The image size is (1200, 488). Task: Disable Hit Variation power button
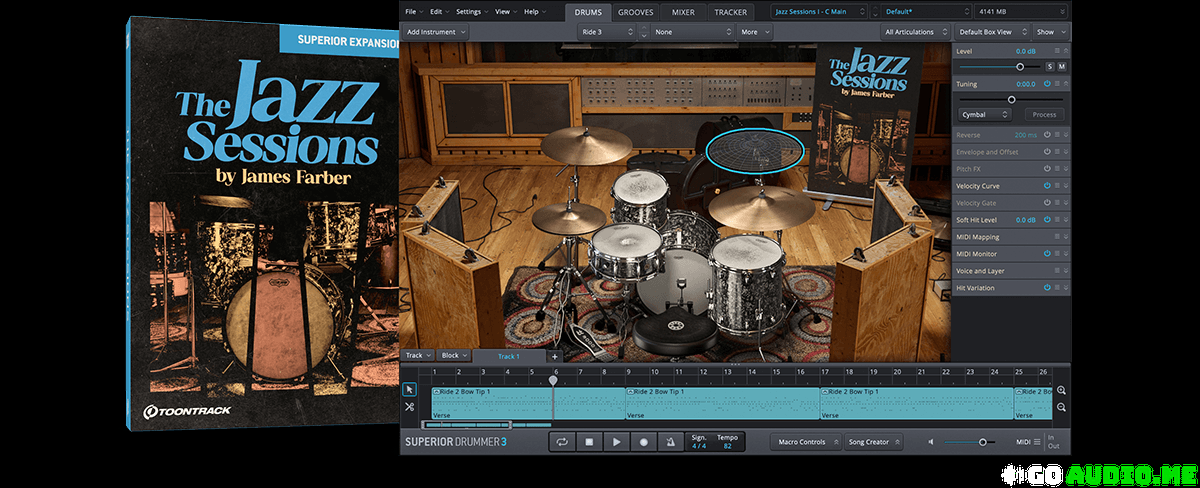pos(1047,288)
